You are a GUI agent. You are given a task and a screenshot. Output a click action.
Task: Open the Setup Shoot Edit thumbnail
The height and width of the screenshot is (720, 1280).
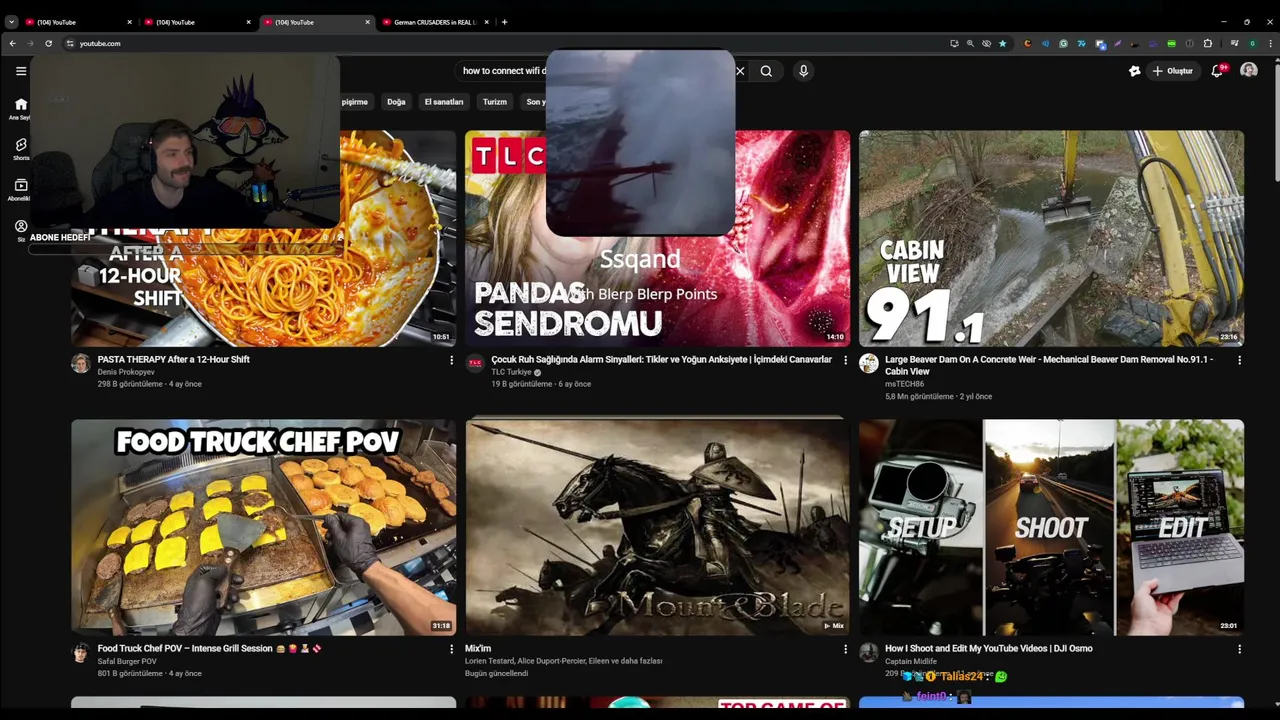(x=1051, y=527)
